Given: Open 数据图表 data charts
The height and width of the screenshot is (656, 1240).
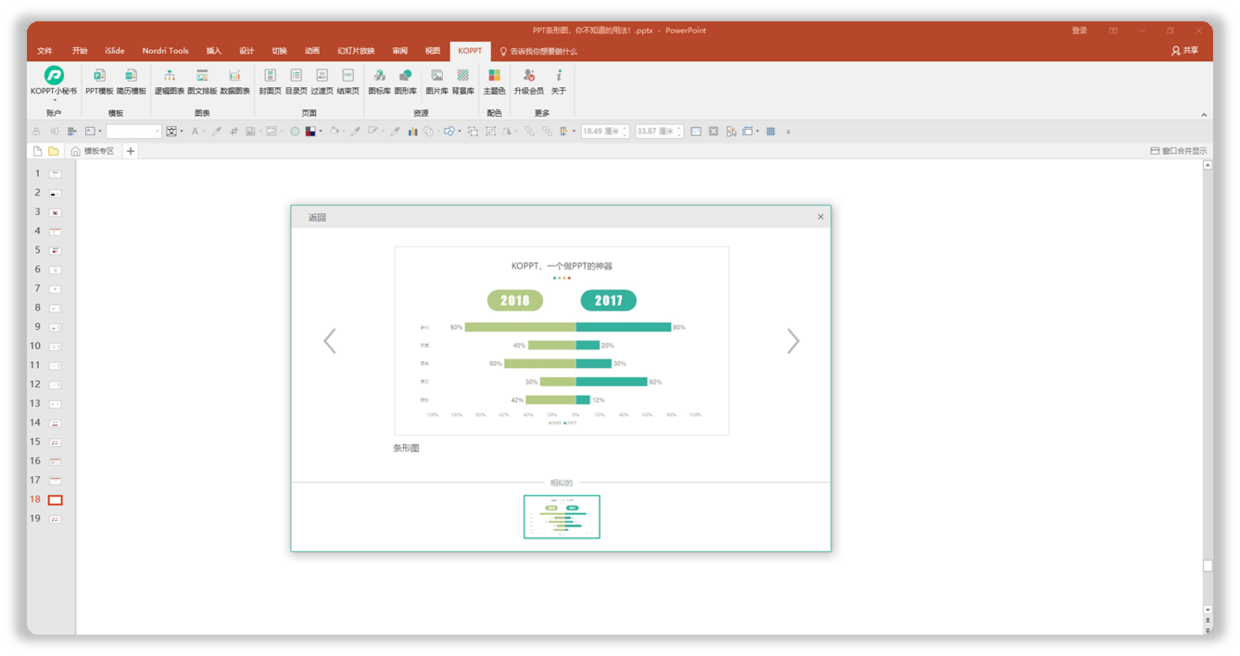Looking at the screenshot, I should tap(235, 82).
